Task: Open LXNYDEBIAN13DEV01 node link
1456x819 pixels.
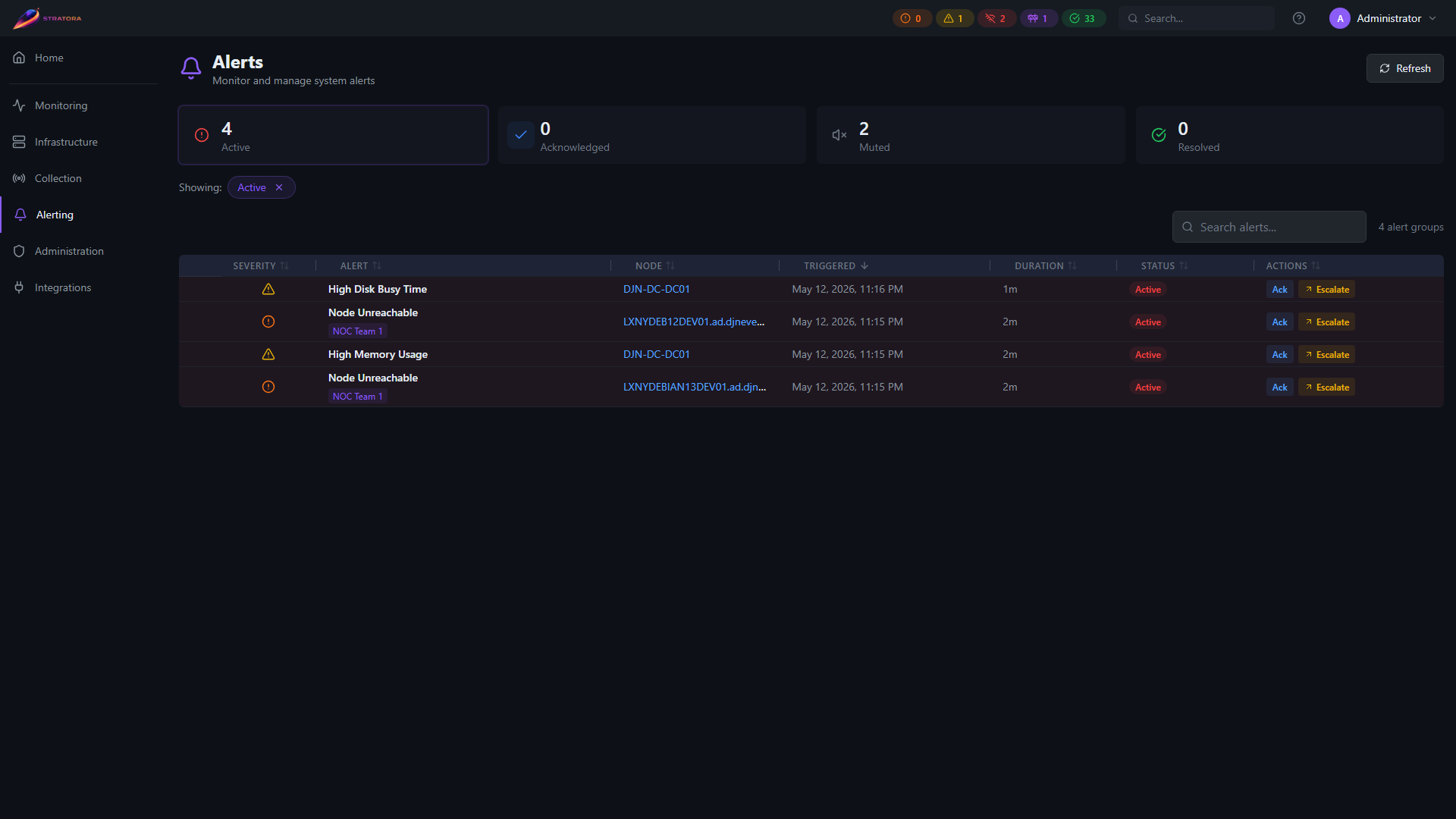Action: click(x=695, y=387)
